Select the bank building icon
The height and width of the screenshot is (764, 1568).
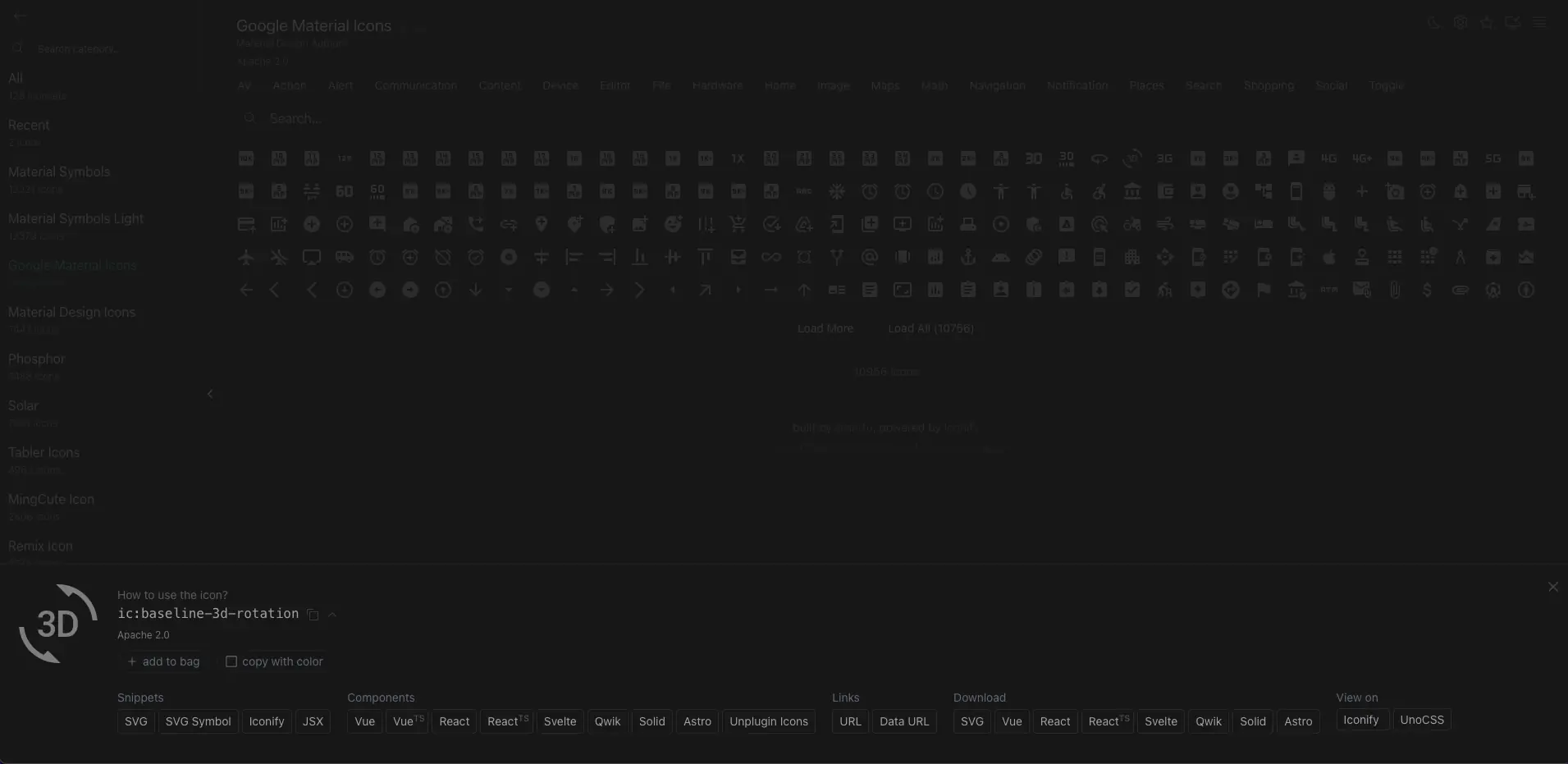1131,191
